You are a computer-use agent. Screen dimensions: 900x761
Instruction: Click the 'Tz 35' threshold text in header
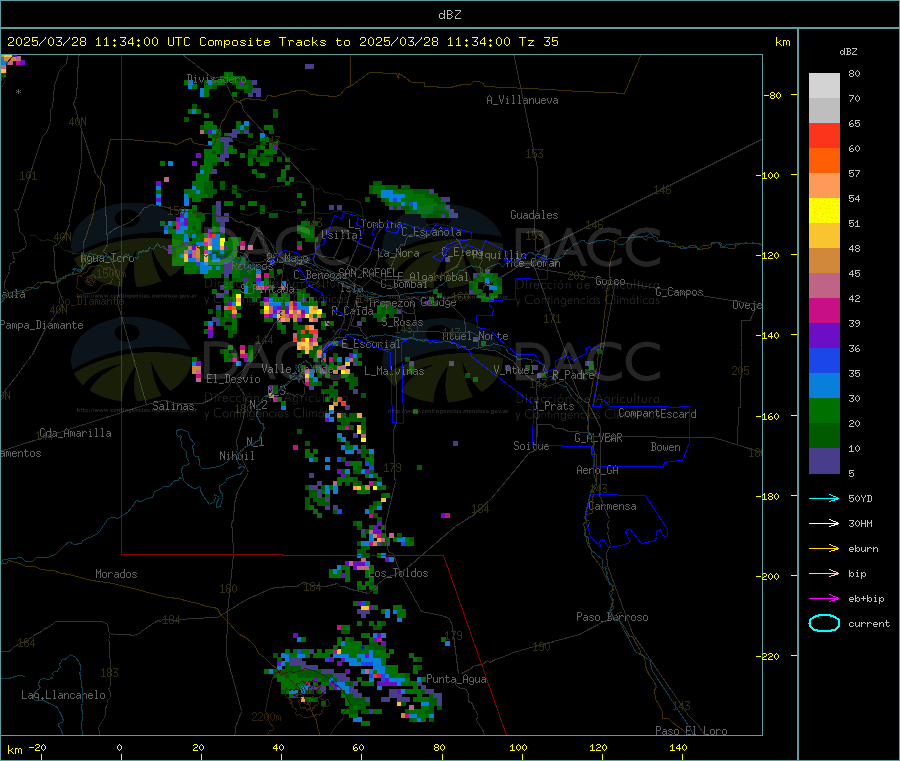(x=538, y=42)
